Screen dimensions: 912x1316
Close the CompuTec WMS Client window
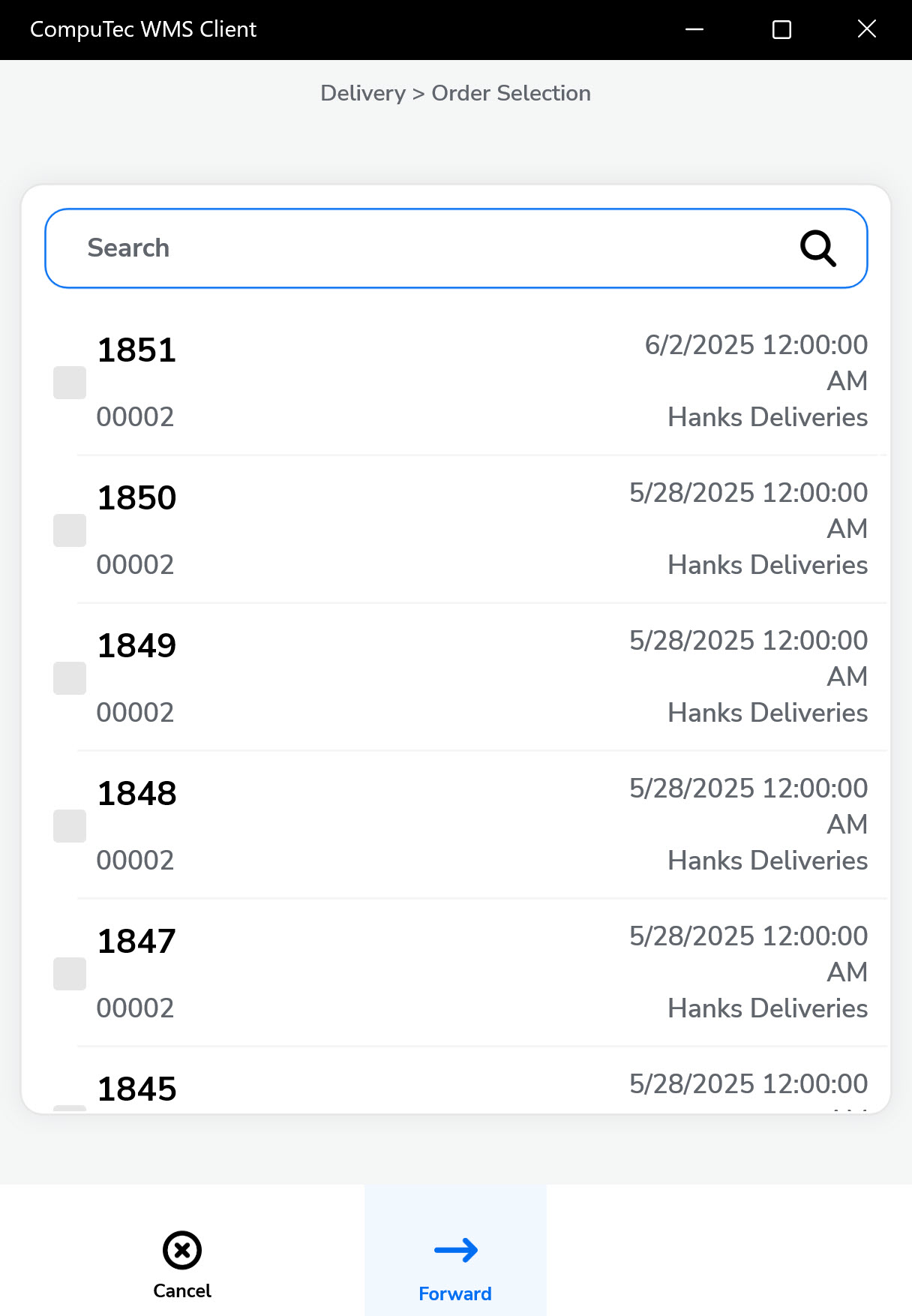867,29
